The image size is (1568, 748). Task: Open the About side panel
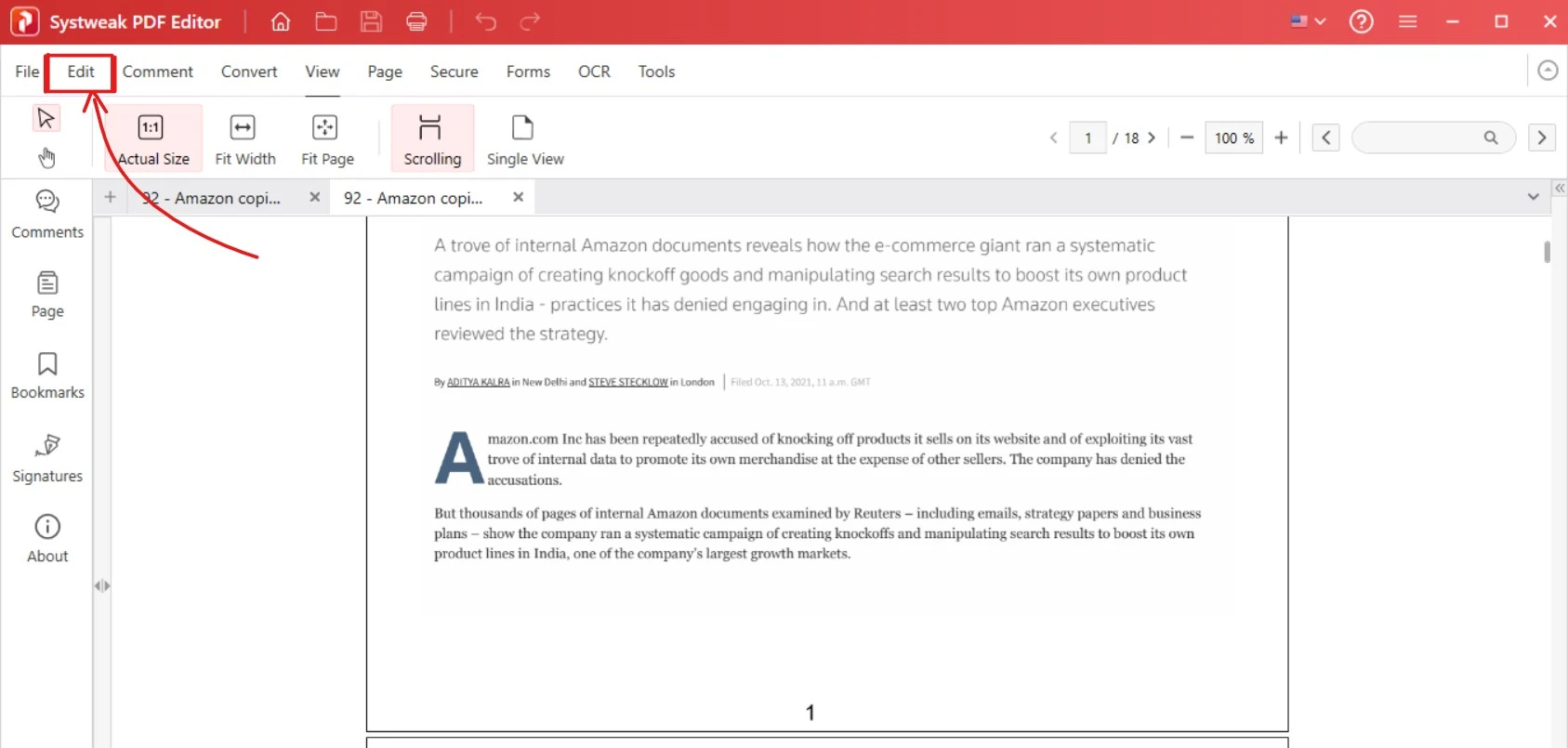coord(47,539)
